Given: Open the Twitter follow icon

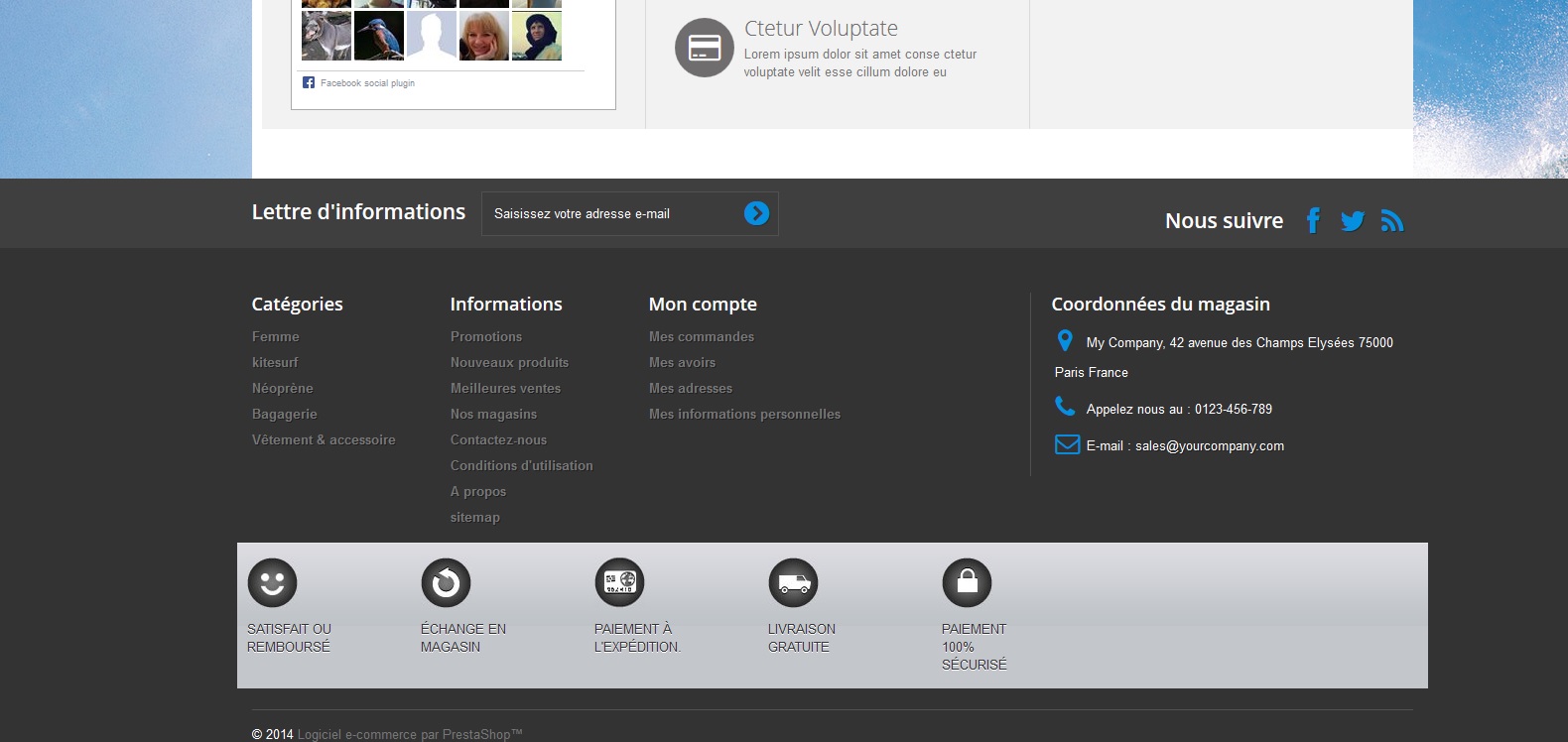Looking at the screenshot, I should click(1353, 221).
